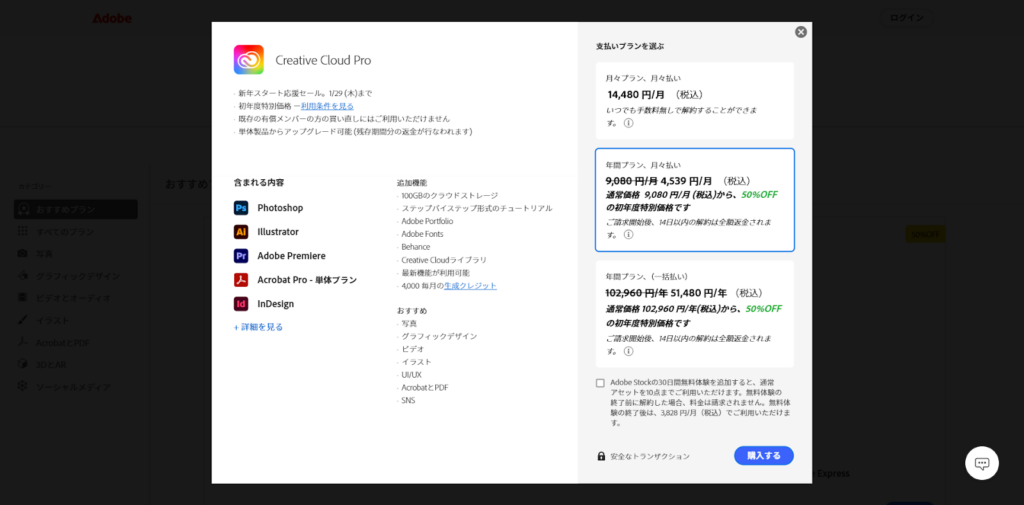1024x505 pixels.
Task: Click the 50%OFF badge behind the dialog
Action: point(925,234)
